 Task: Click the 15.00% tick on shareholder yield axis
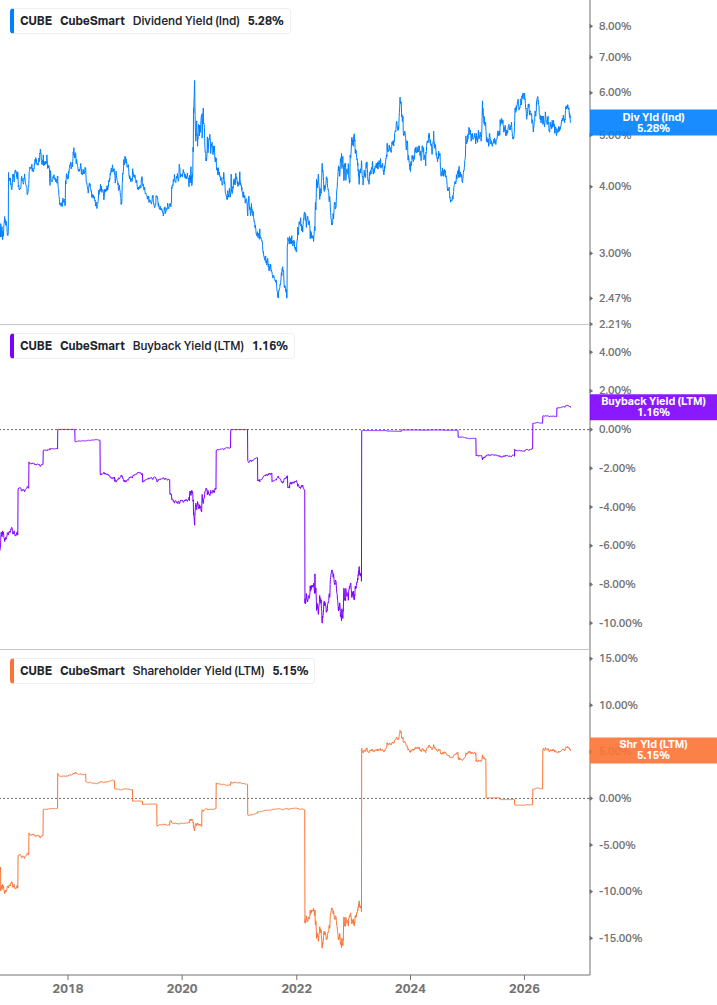click(618, 658)
